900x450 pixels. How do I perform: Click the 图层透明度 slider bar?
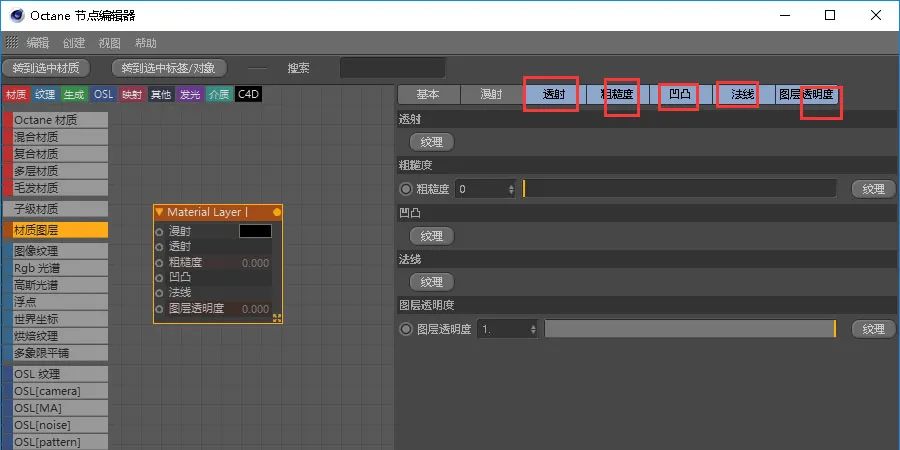point(690,329)
